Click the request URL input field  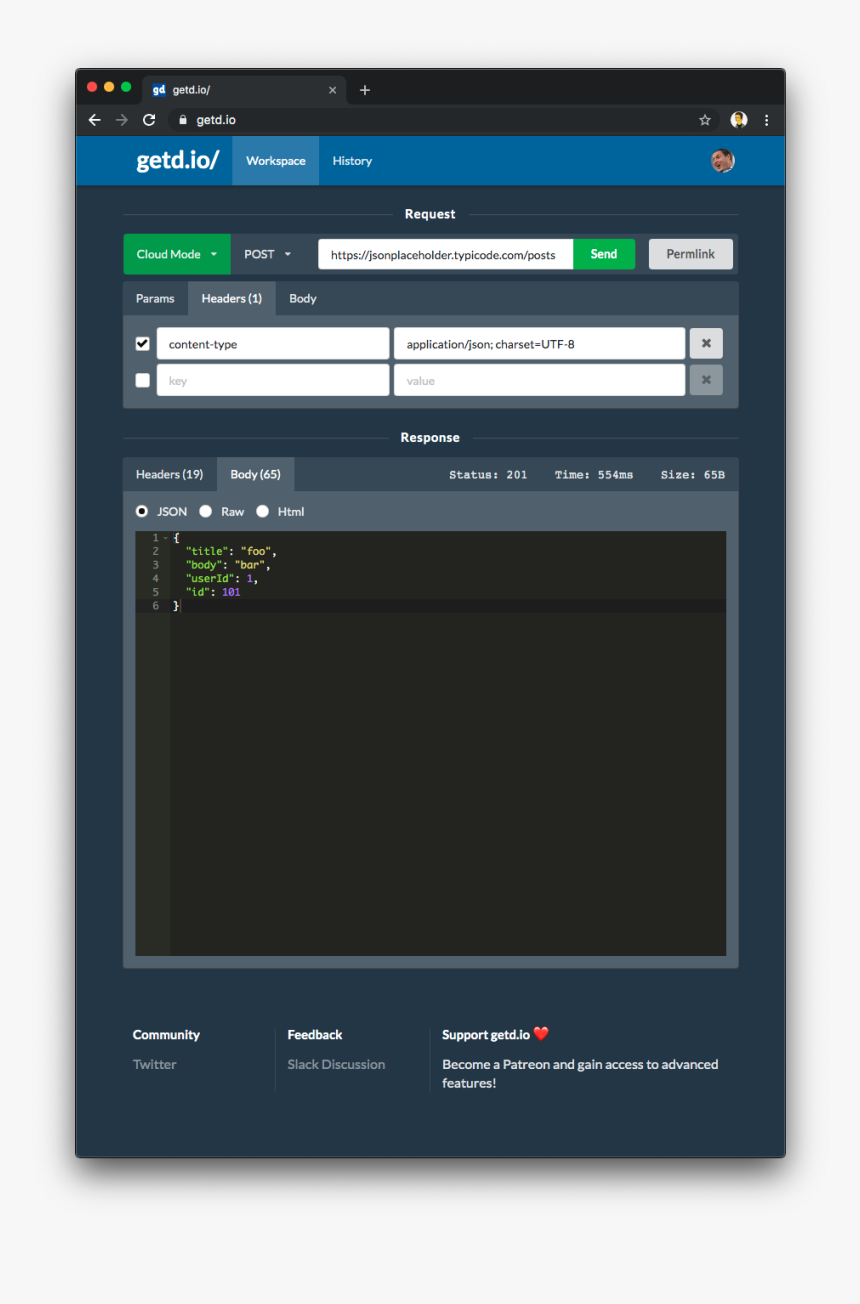coord(444,254)
